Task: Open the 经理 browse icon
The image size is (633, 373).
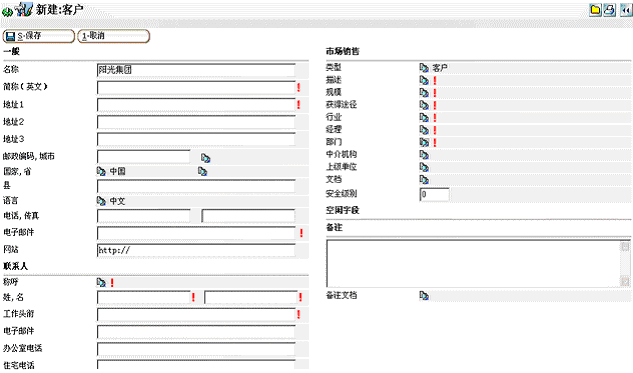Action: pos(424,130)
